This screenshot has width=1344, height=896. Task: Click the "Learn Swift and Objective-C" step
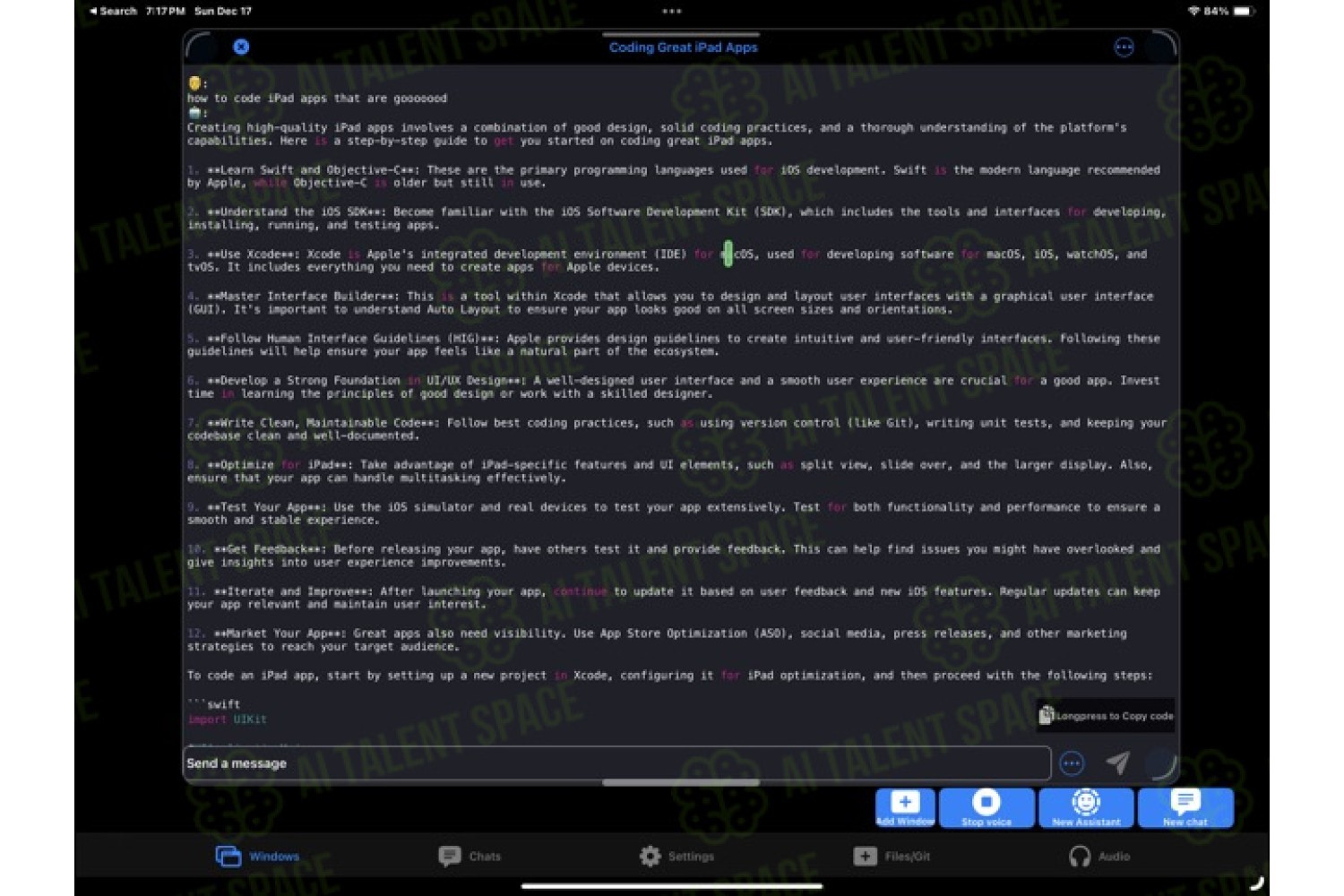[674, 177]
